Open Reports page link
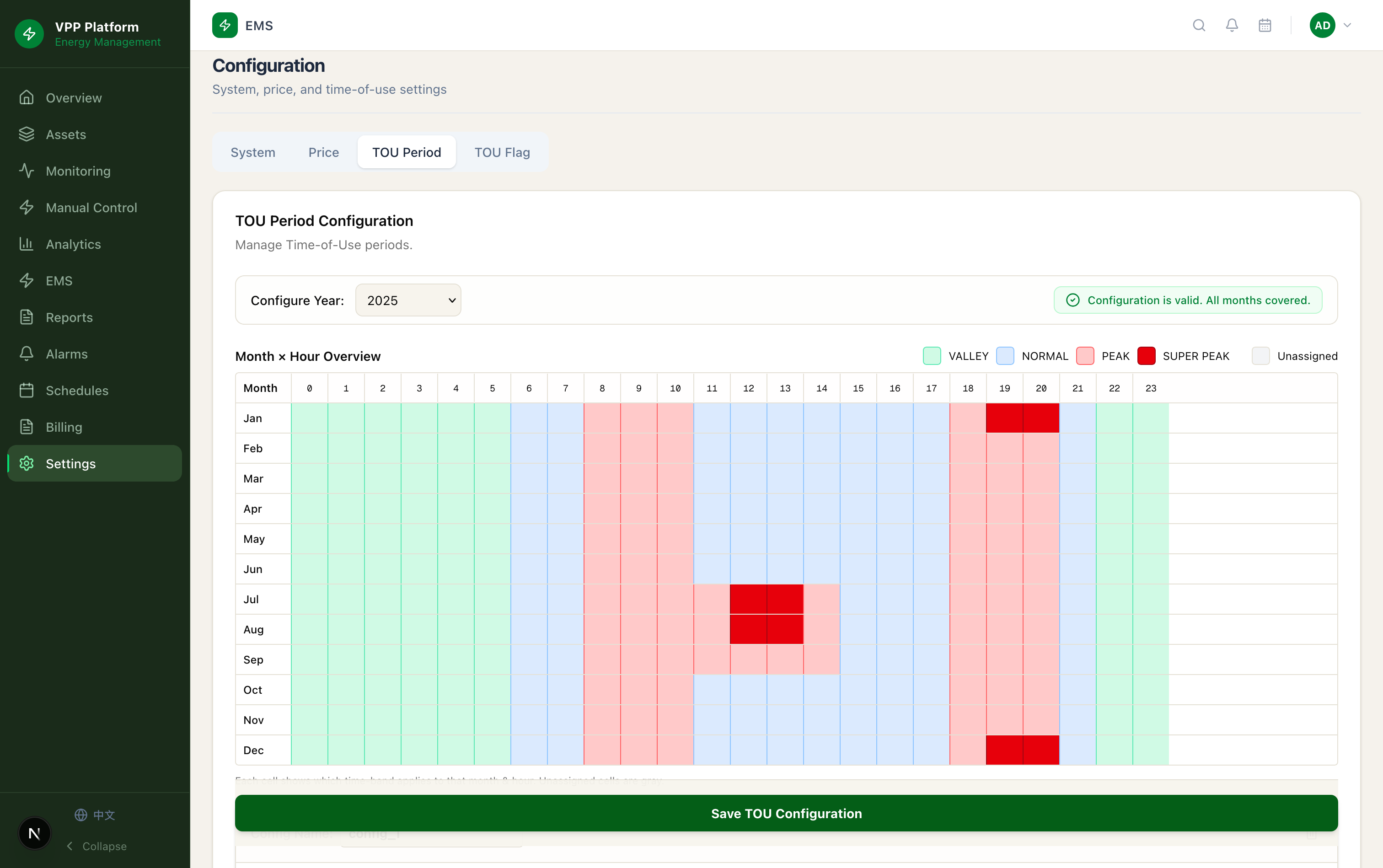1383x868 pixels. point(95,317)
